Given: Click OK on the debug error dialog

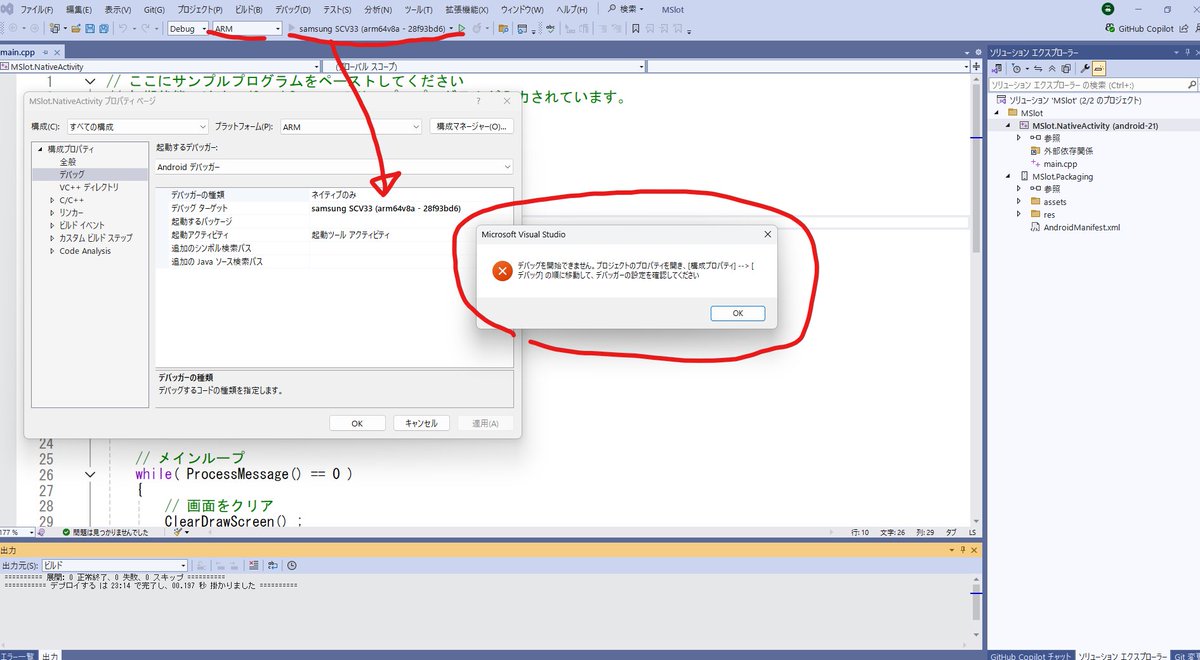Looking at the screenshot, I should pos(737,313).
